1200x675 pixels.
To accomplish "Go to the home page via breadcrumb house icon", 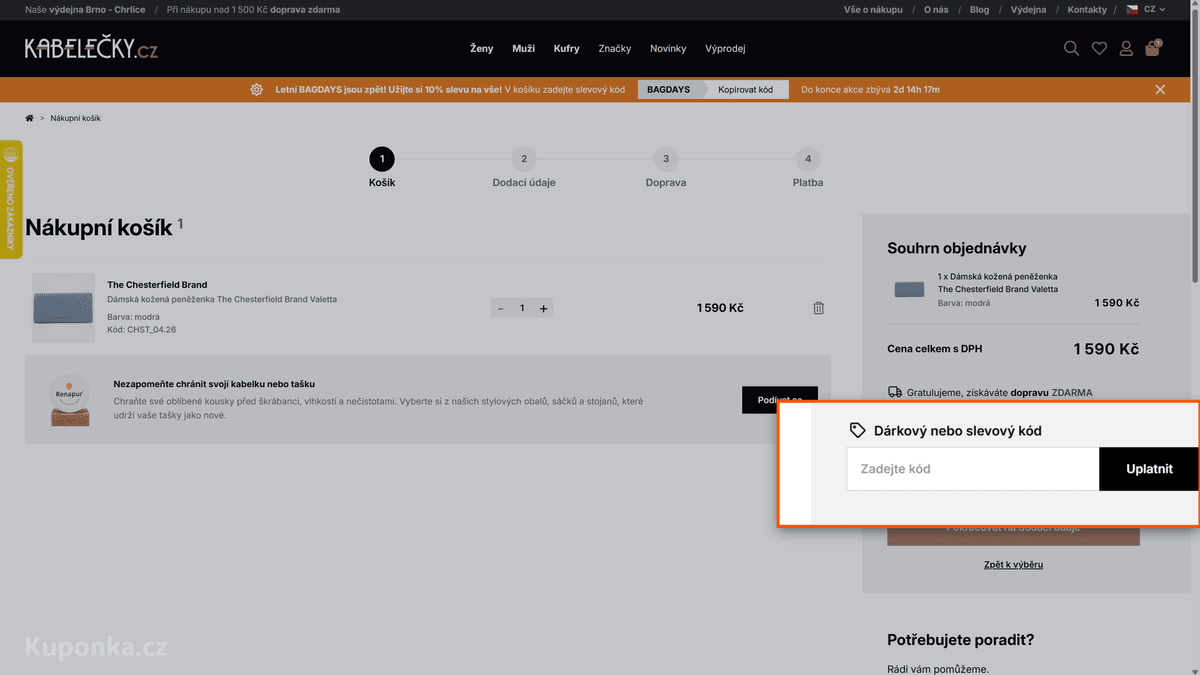I will coord(30,118).
